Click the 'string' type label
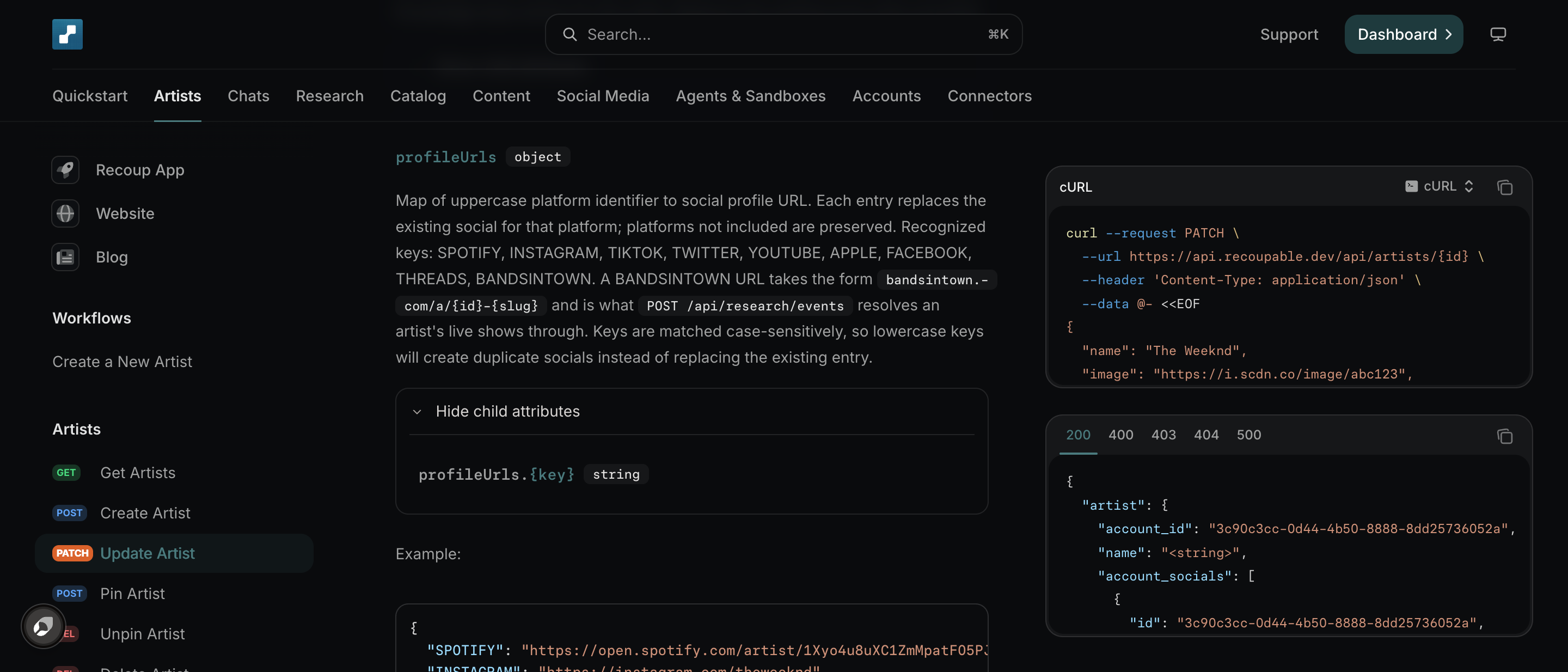Image resolution: width=1568 pixels, height=672 pixels. coord(616,474)
